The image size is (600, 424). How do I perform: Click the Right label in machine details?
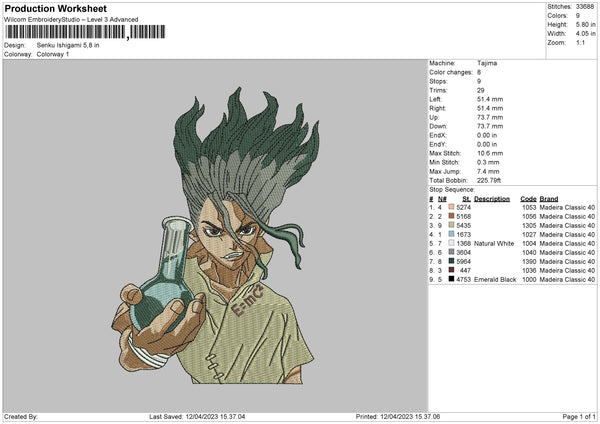coord(437,108)
